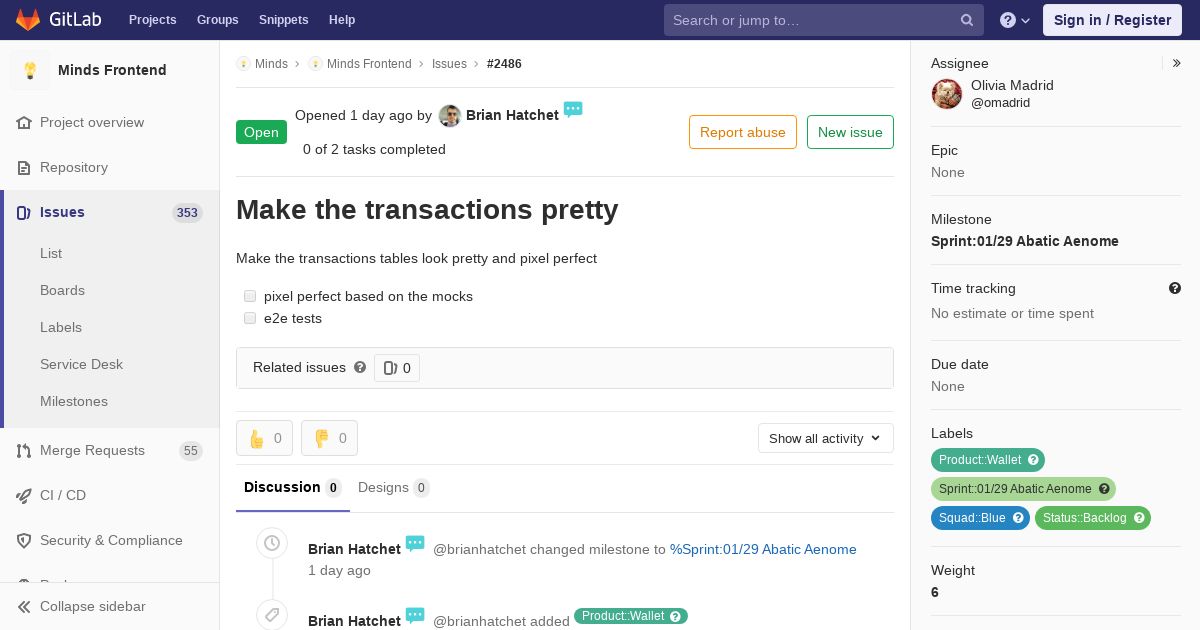
Task: Click Olivia Madrid's assignee avatar
Action: [x=947, y=94]
